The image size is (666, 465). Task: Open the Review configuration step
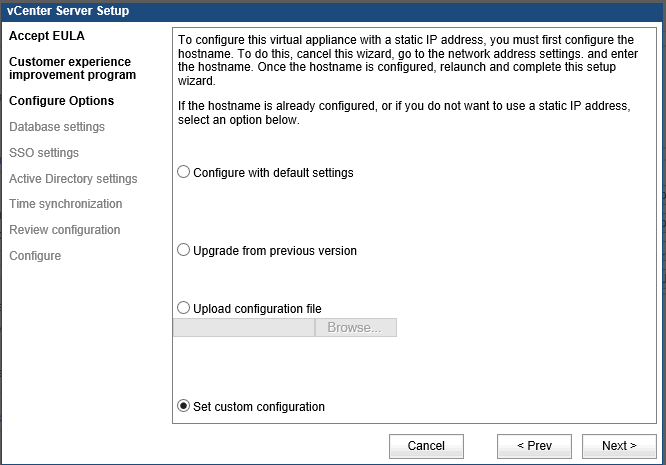point(65,230)
